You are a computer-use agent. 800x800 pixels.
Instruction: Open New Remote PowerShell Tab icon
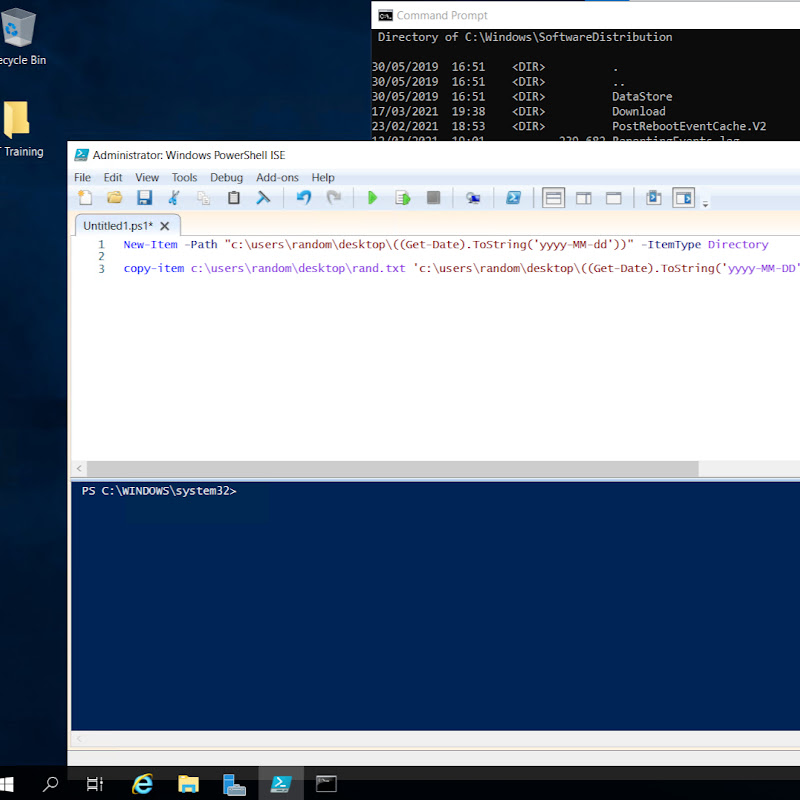point(473,198)
